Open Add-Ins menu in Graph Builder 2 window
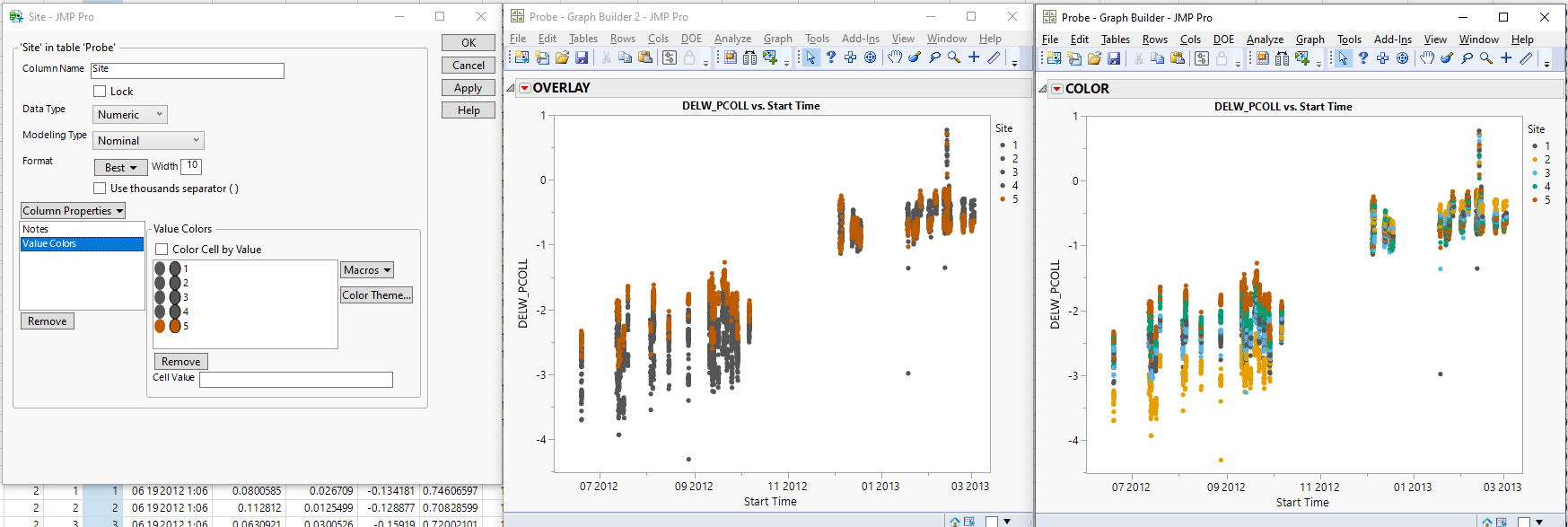The image size is (1568, 527). [861, 39]
